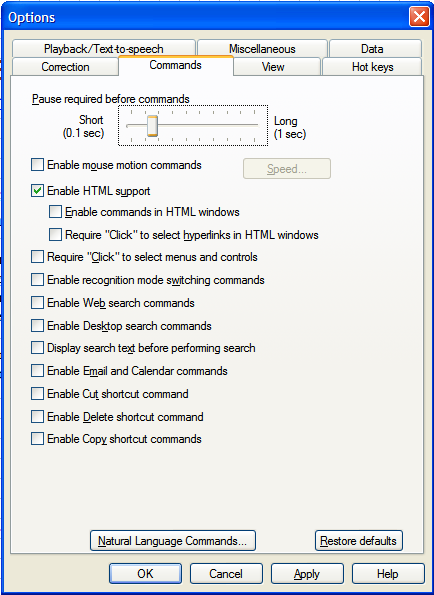Screen dimensions: 434x595
Task: Open Natural Language Commands dialog
Action: pos(173,540)
